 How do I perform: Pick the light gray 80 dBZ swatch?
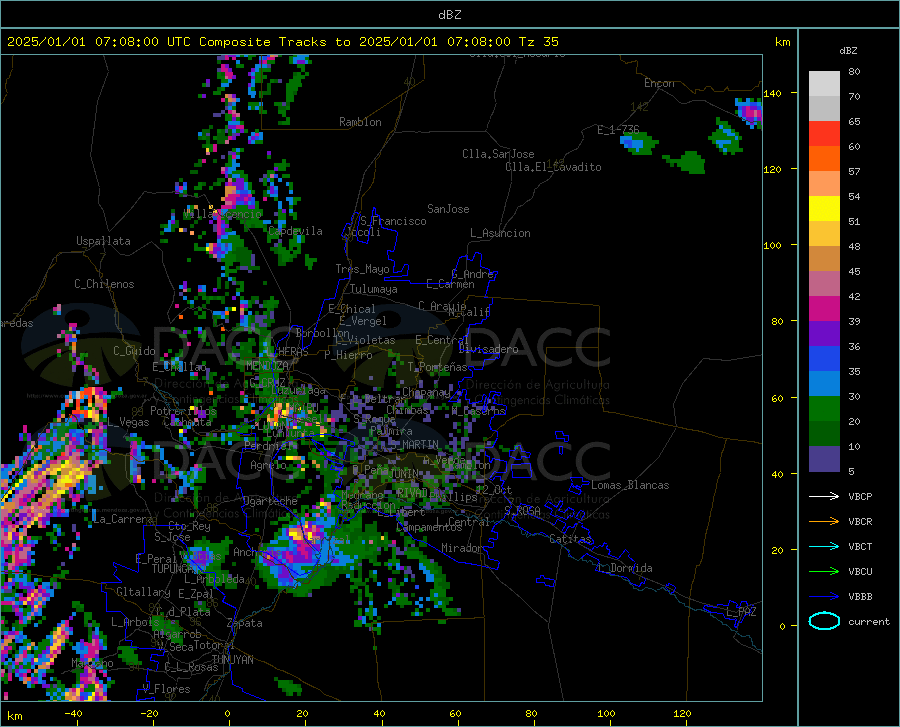point(824,84)
